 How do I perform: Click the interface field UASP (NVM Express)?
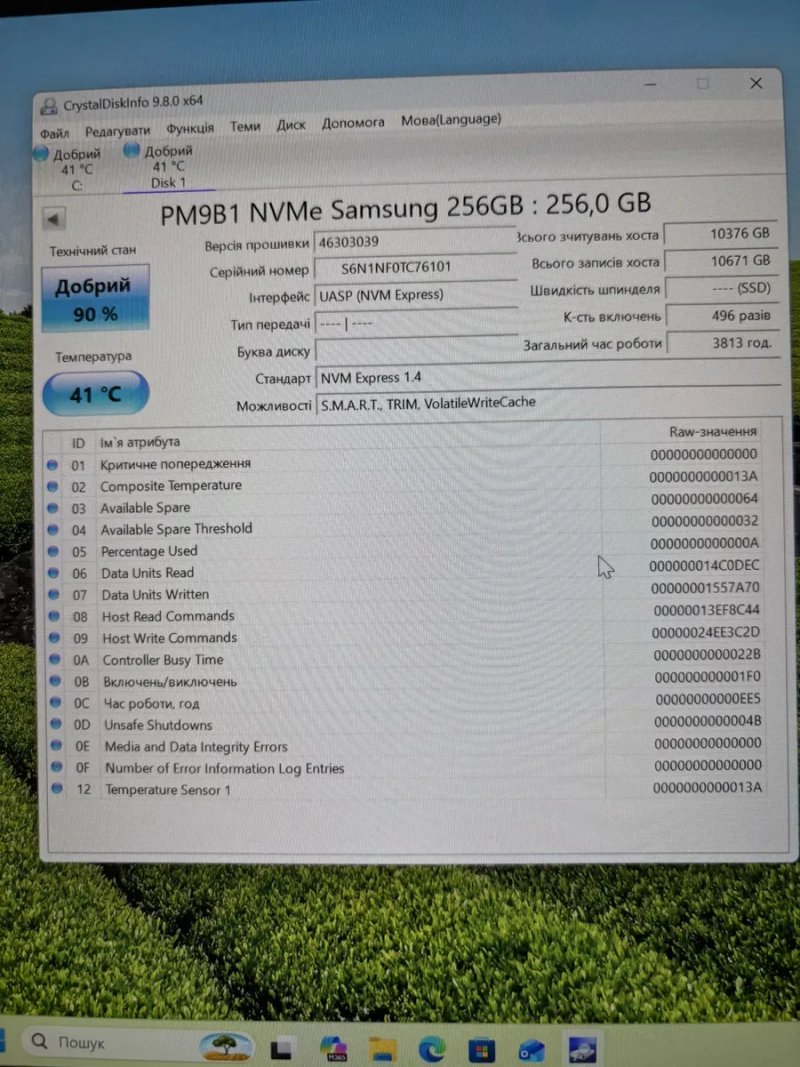tap(416, 295)
